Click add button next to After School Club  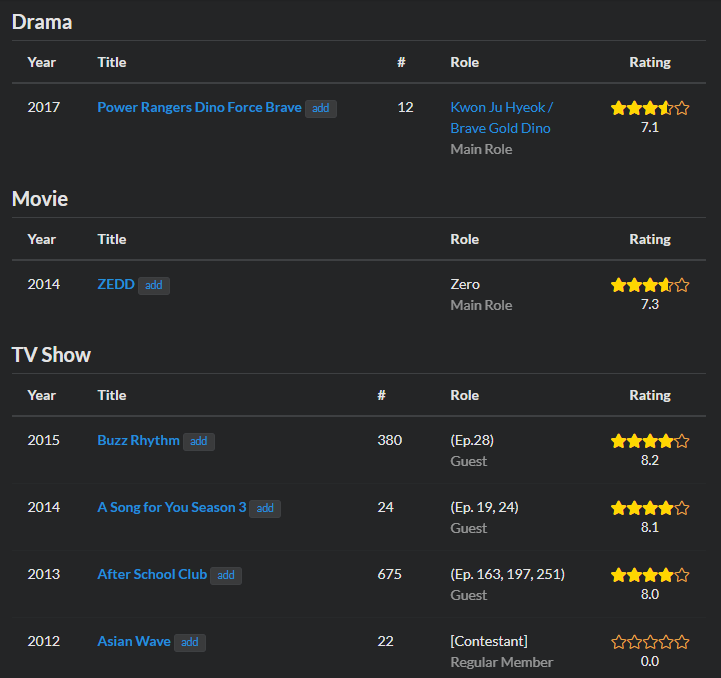point(226,575)
